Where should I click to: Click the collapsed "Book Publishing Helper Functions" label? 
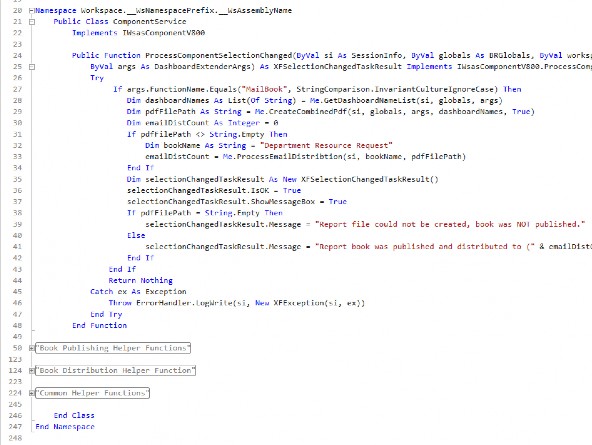coord(113,348)
